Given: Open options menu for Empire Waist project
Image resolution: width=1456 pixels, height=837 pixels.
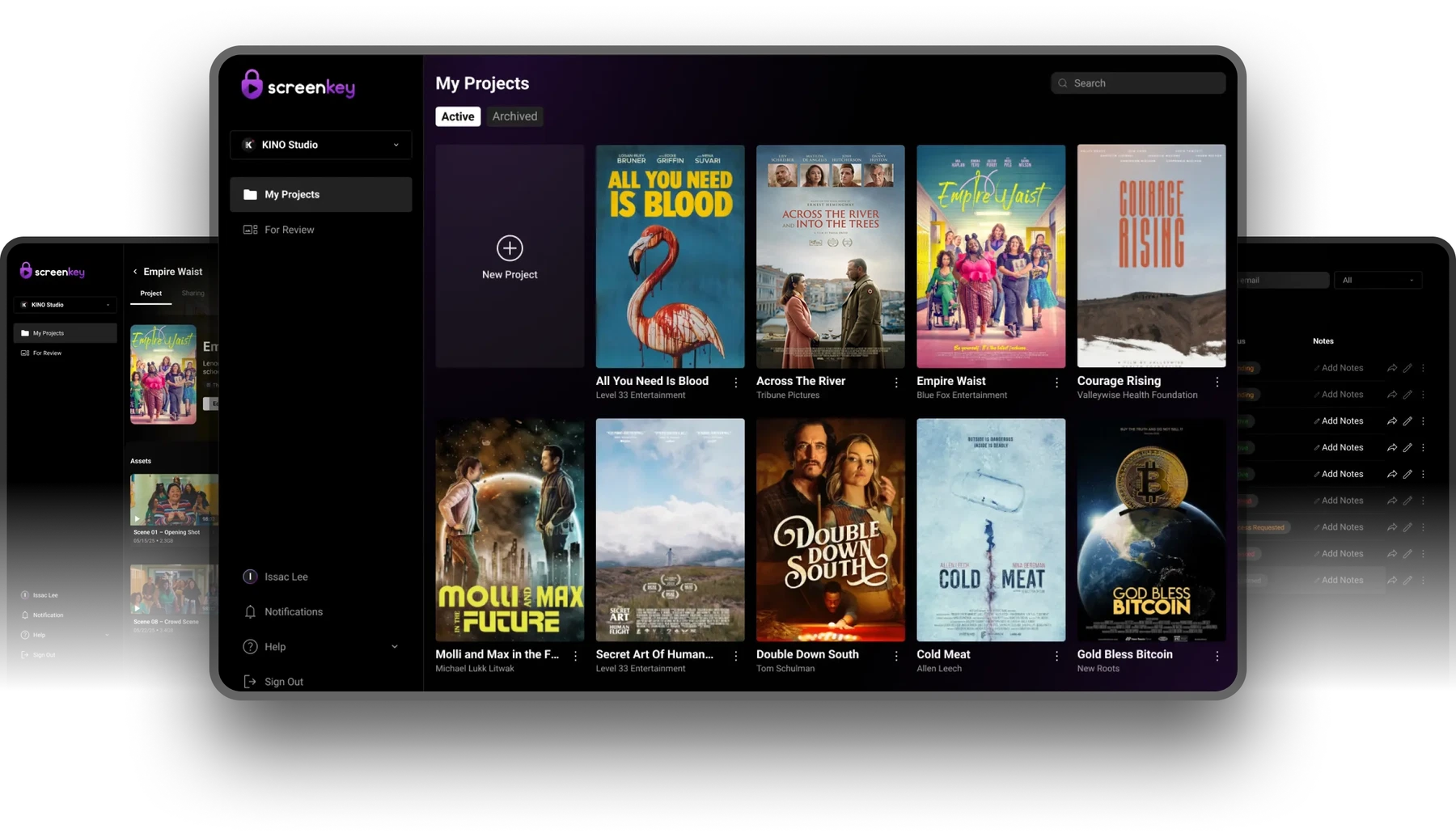Looking at the screenshot, I should (x=1056, y=383).
